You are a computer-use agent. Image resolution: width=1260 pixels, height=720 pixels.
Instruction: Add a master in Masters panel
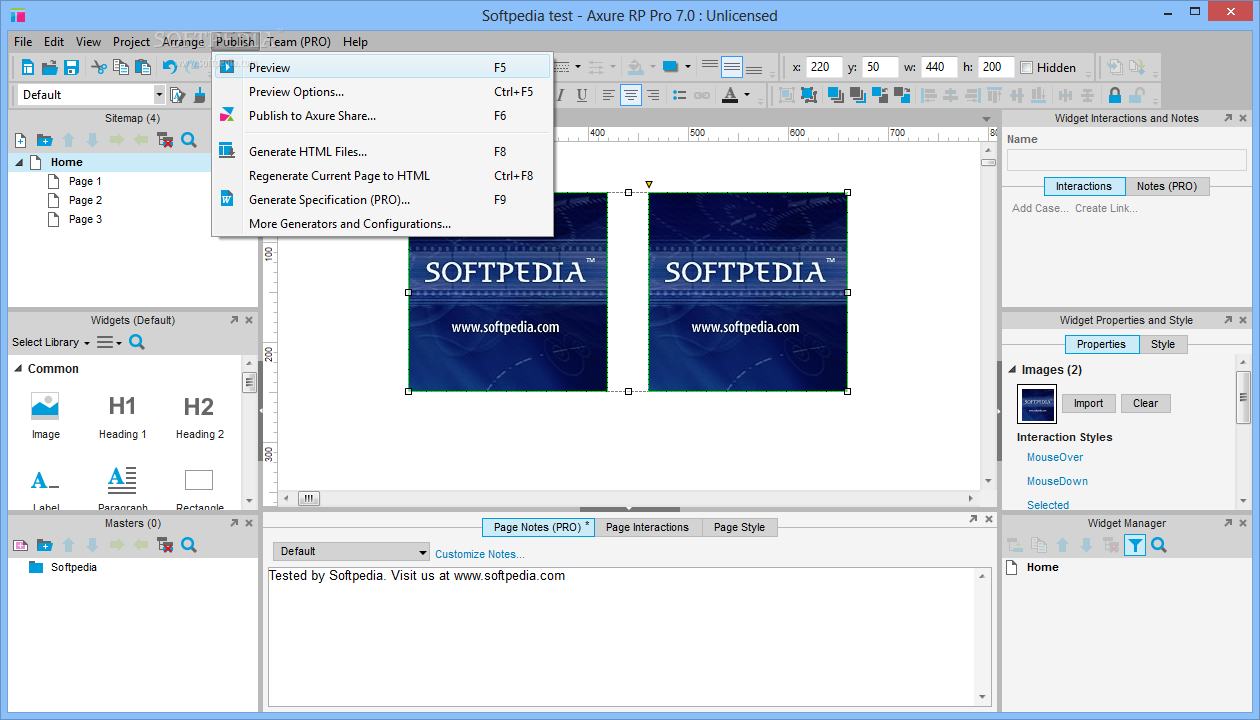click(x=20, y=545)
